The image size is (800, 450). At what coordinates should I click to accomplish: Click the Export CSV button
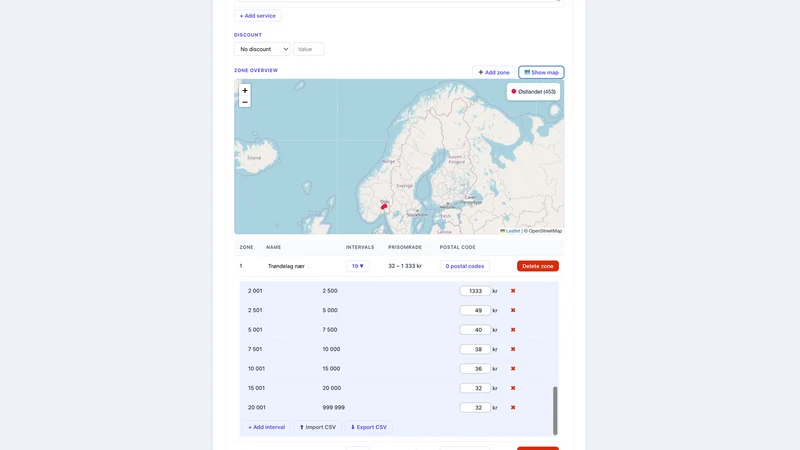[368, 427]
